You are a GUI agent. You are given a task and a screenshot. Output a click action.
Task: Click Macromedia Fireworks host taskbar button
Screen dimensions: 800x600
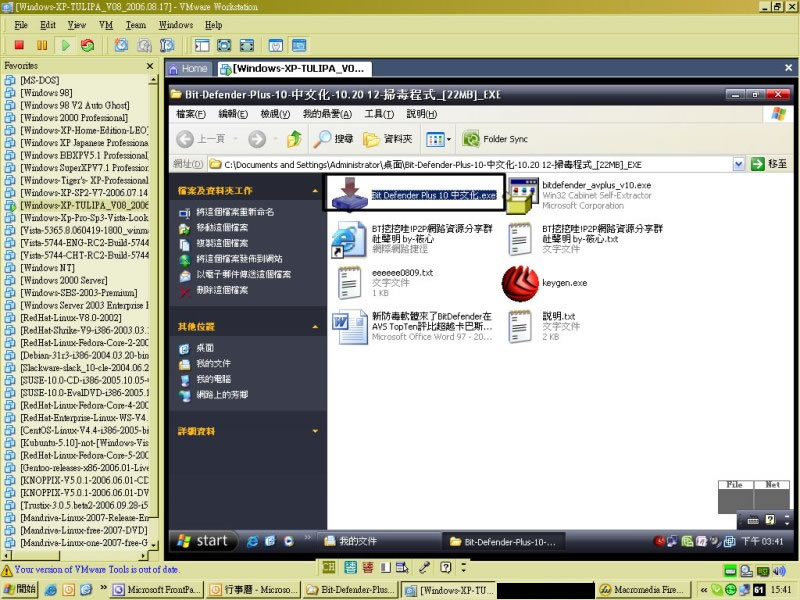644,590
